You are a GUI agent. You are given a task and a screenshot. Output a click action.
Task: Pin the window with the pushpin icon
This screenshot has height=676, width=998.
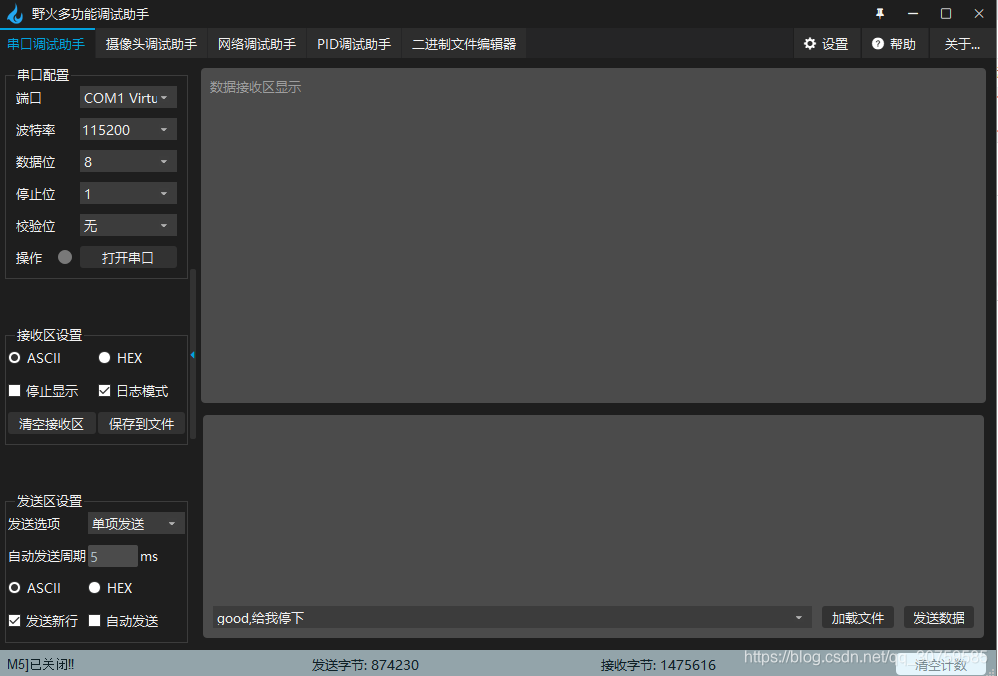tap(880, 13)
